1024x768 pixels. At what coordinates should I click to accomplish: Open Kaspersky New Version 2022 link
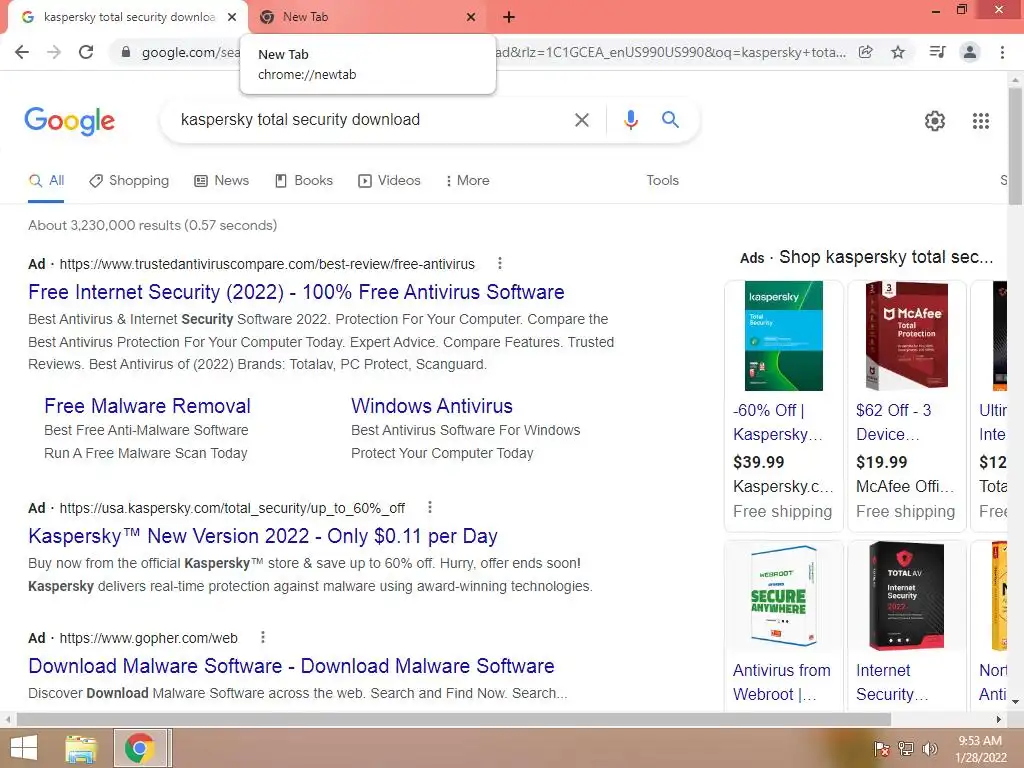263,536
